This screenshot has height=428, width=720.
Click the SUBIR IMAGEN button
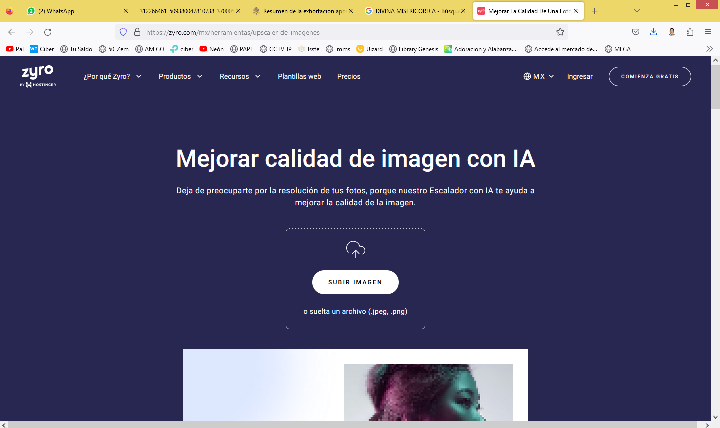click(x=355, y=282)
